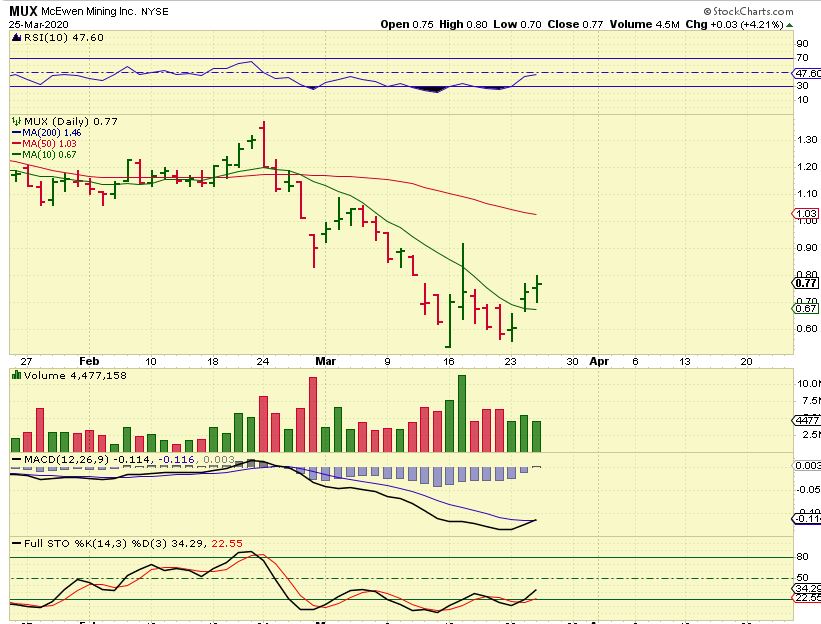Click the tallest red volume bar
Viewport: 821px width, 624px height.
[x=313, y=414]
